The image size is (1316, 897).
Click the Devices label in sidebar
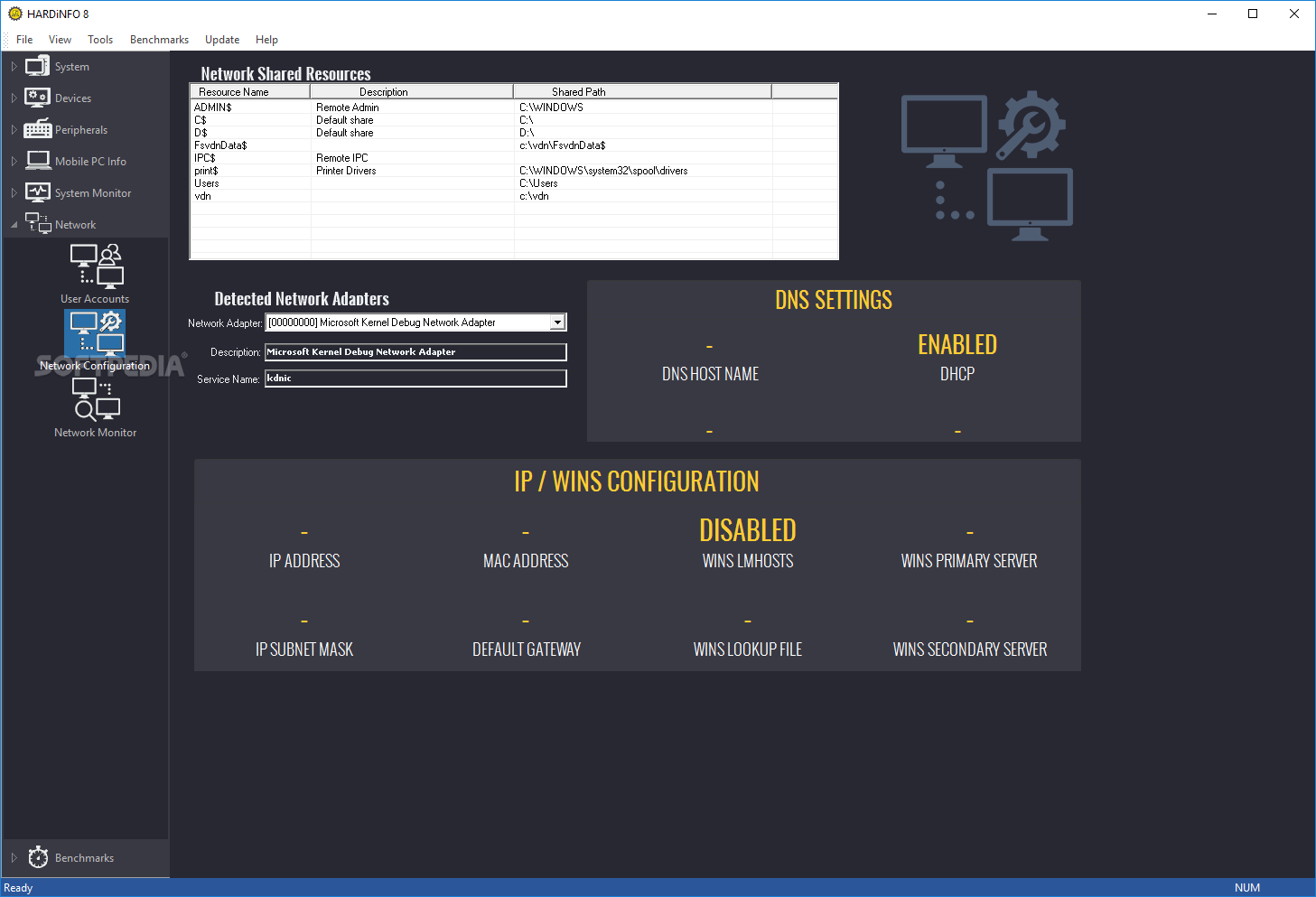(73, 98)
